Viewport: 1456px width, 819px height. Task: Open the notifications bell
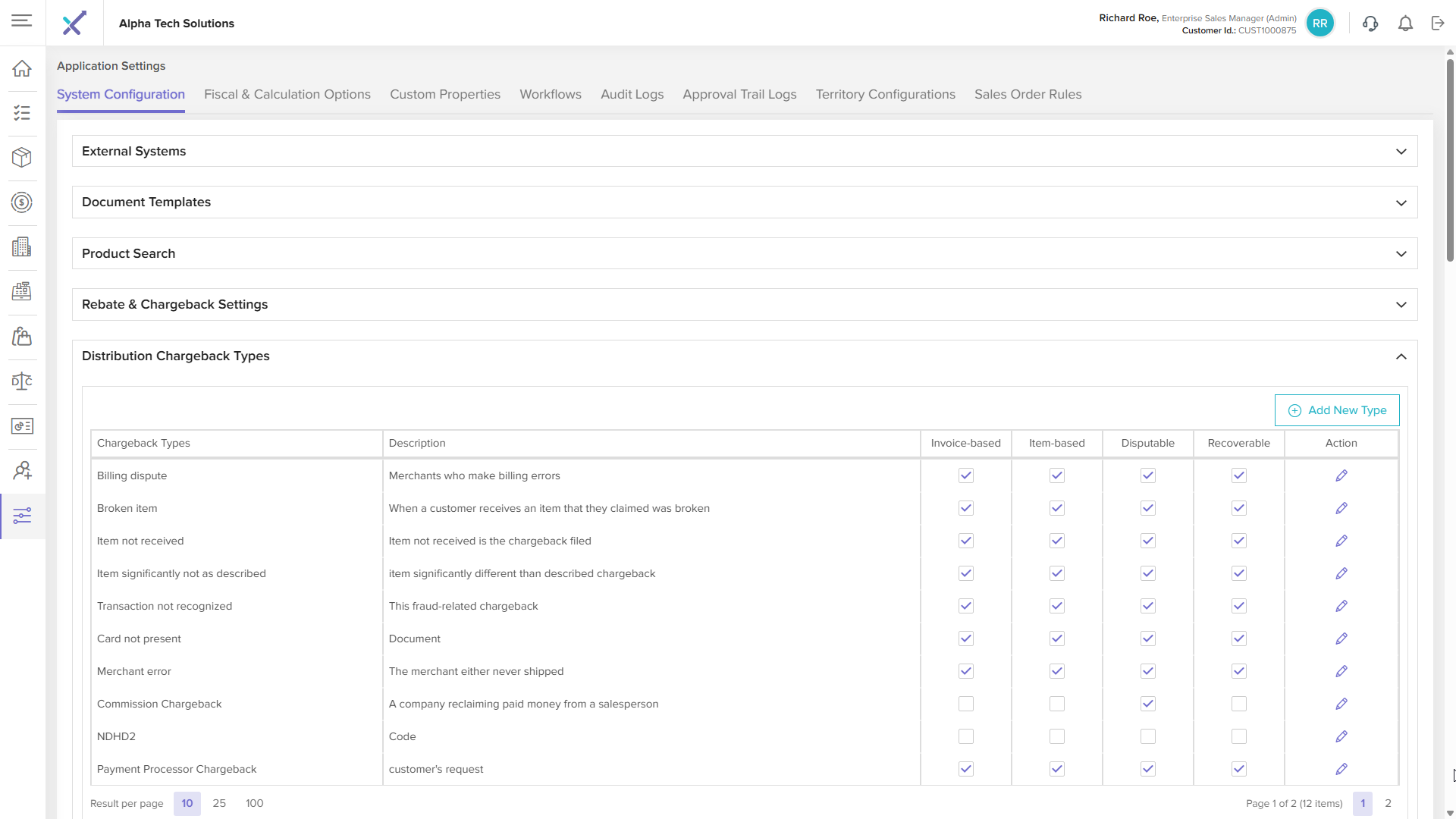[1405, 24]
